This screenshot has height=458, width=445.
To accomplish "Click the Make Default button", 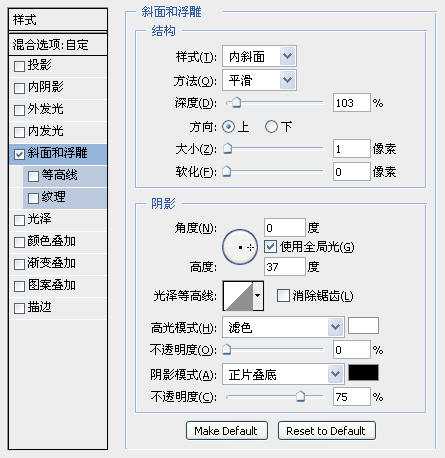I will [227, 431].
